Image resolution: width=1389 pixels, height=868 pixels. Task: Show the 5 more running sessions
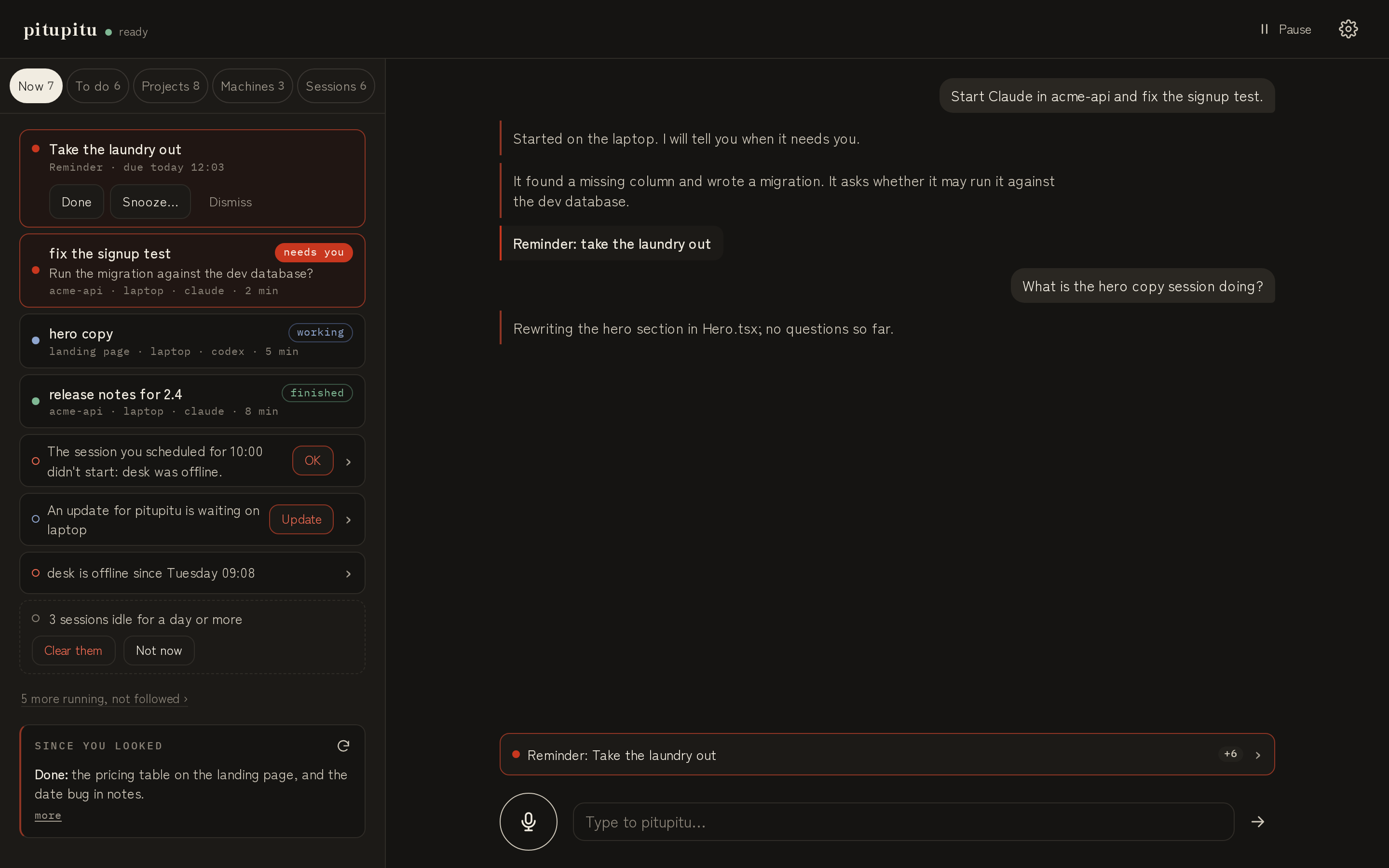click(105, 699)
